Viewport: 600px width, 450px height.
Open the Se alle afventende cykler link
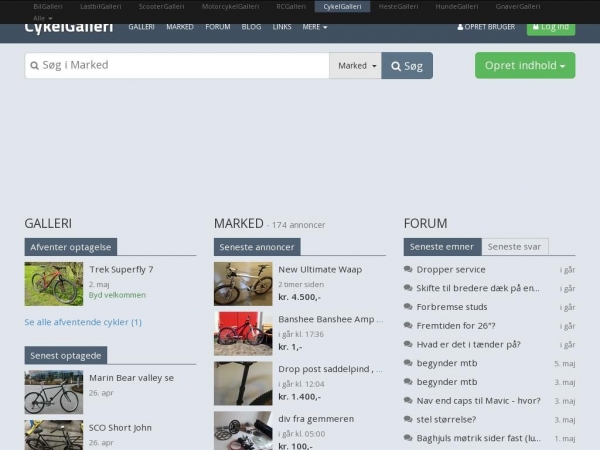[83, 322]
